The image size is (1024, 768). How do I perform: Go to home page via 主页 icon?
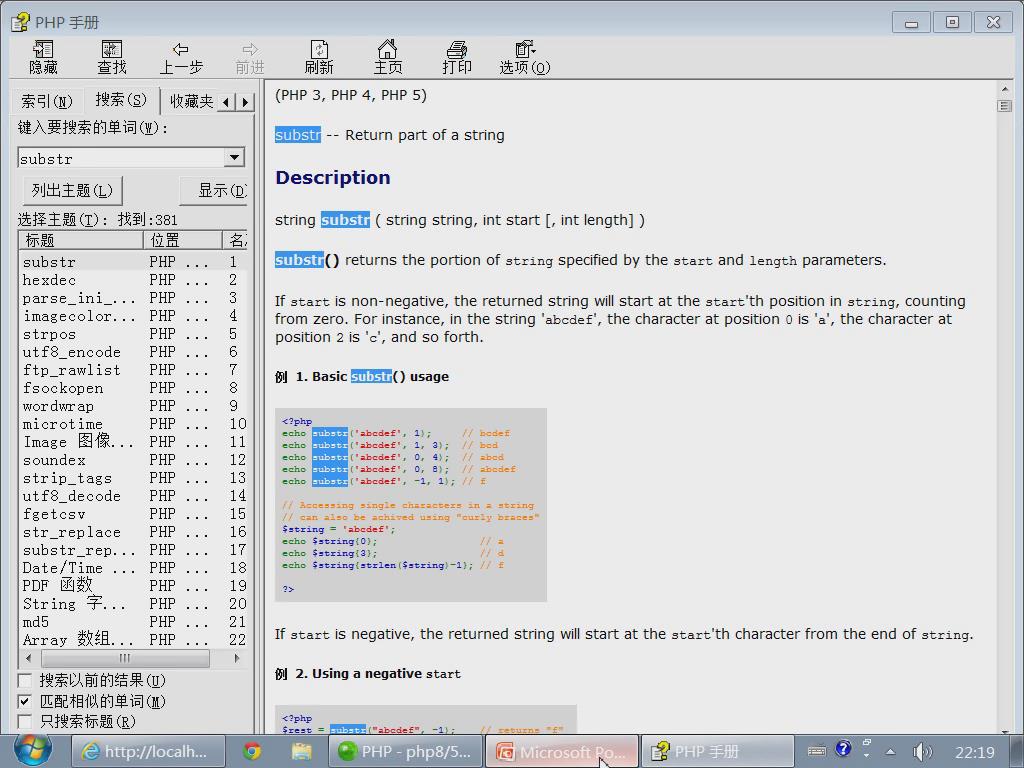coord(388,57)
